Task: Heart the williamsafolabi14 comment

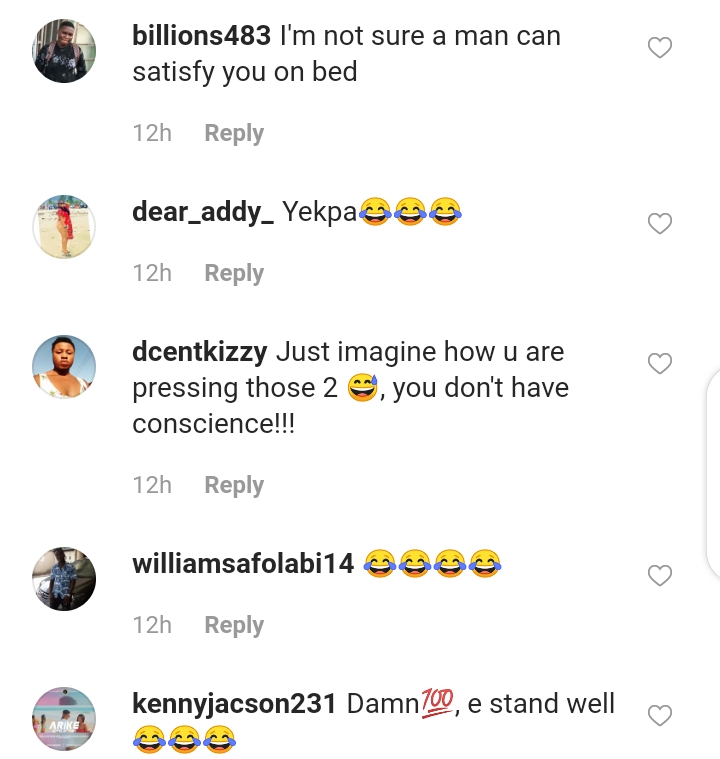Action: point(660,576)
